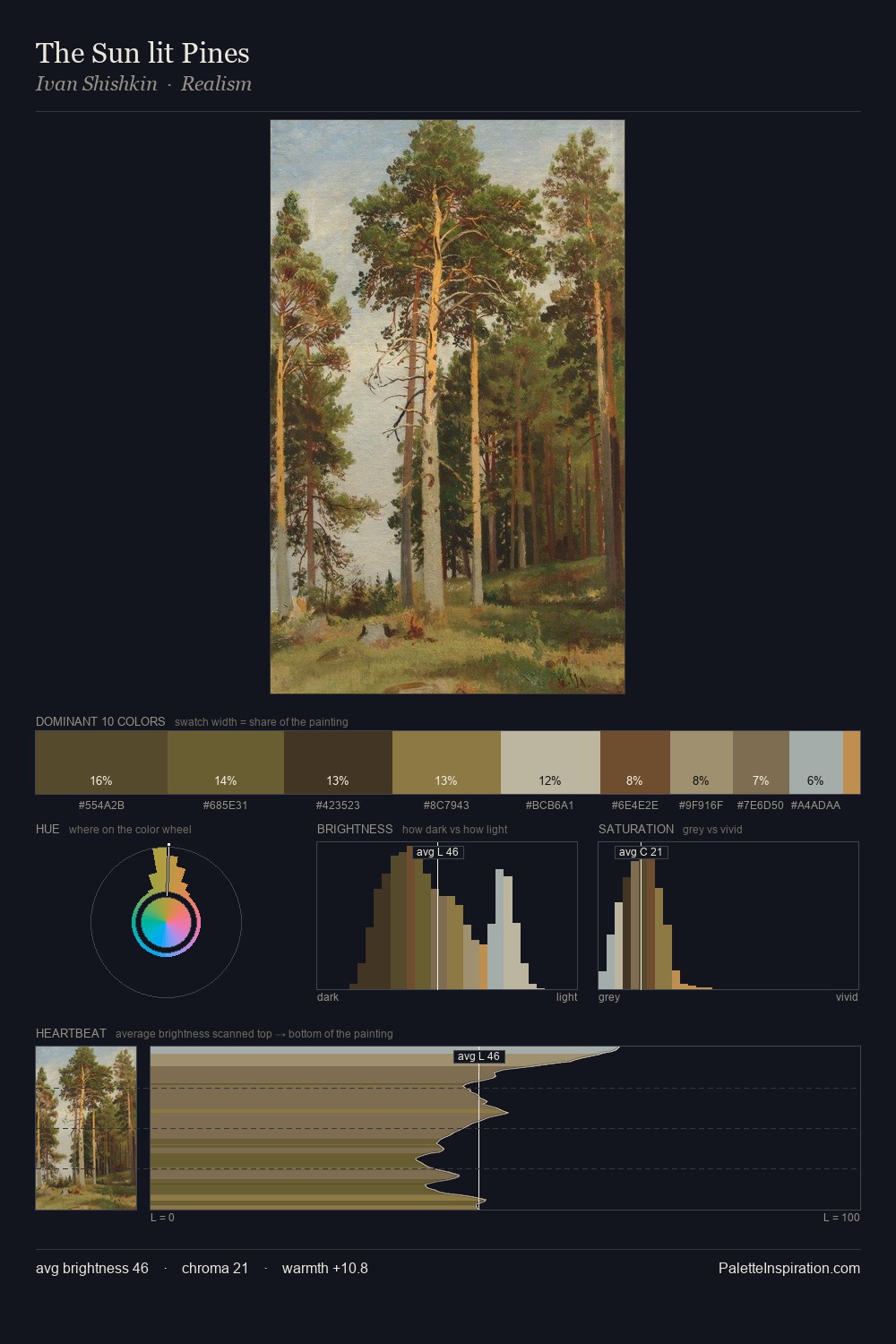Image resolution: width=896 pixels, height=1344 pixels.
Task: Select the 12% pale beige swatch #BCB6A1
Action: 550,762
